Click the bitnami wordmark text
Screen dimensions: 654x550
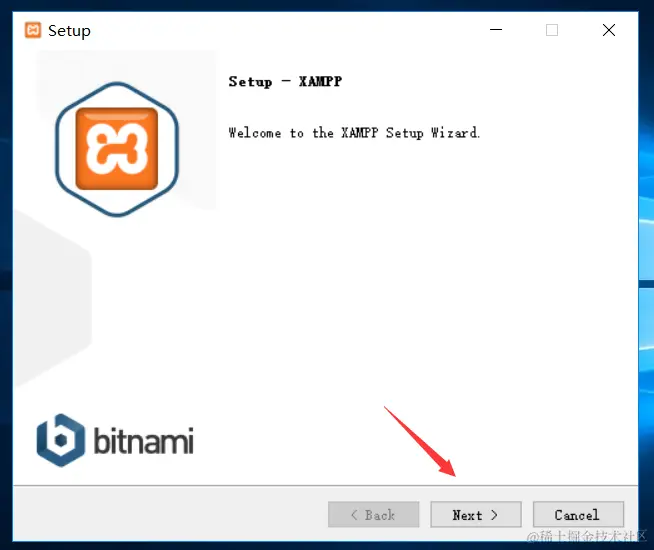(143, 440)
